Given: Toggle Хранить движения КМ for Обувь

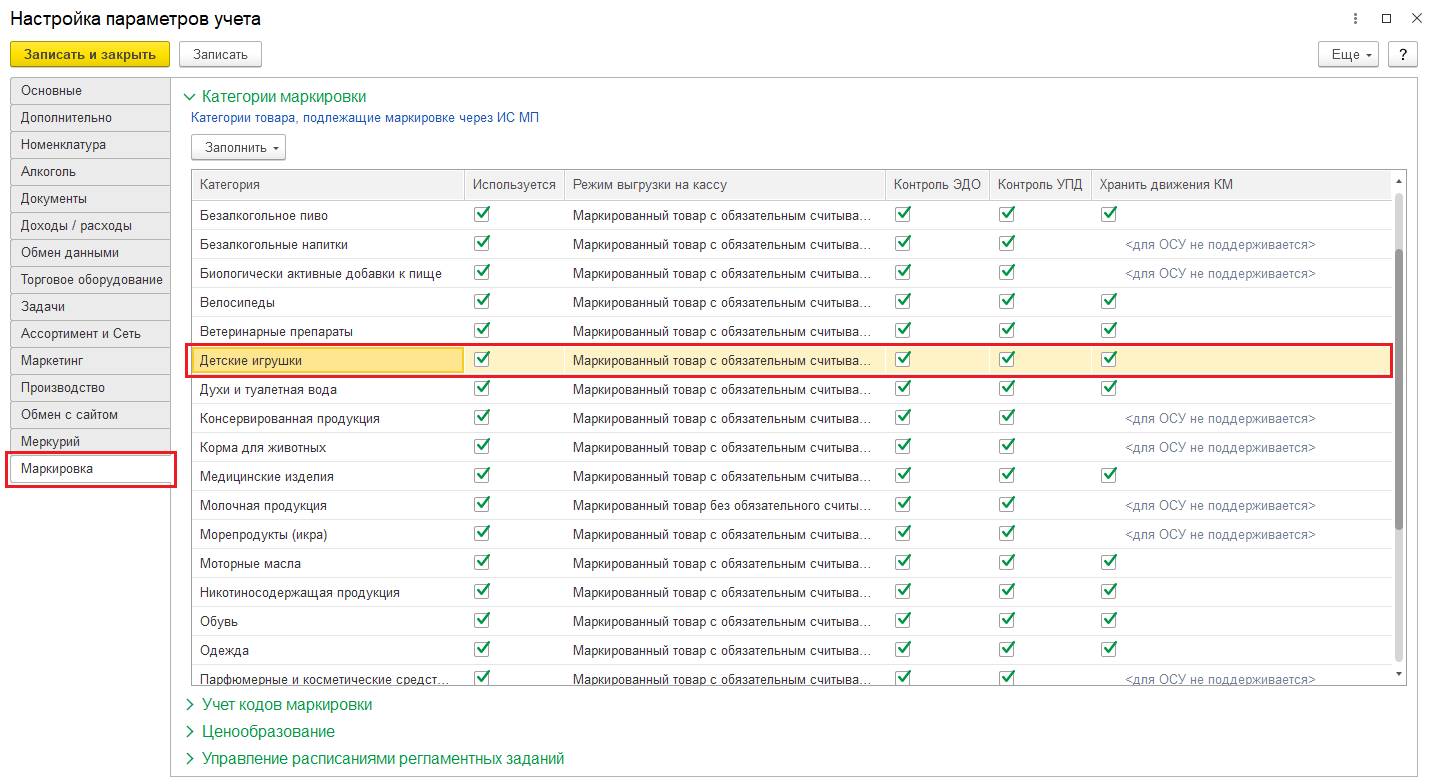Looking at the screenshot, I should point(1108,620).
